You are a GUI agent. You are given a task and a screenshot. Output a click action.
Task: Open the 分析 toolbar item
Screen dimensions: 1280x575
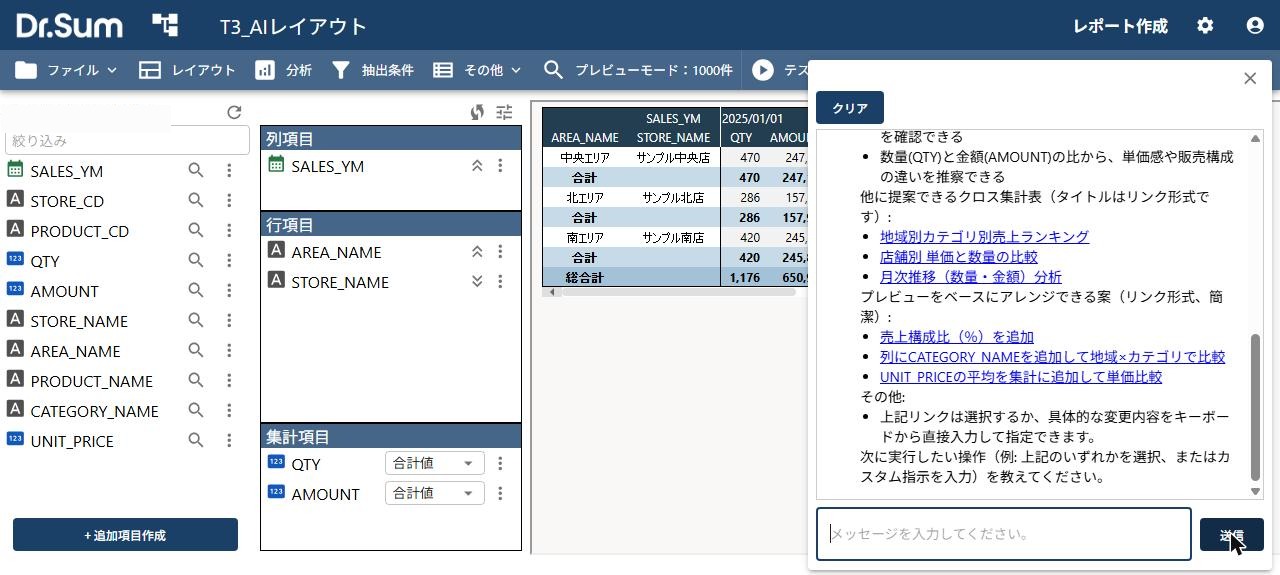click(284, 70)
